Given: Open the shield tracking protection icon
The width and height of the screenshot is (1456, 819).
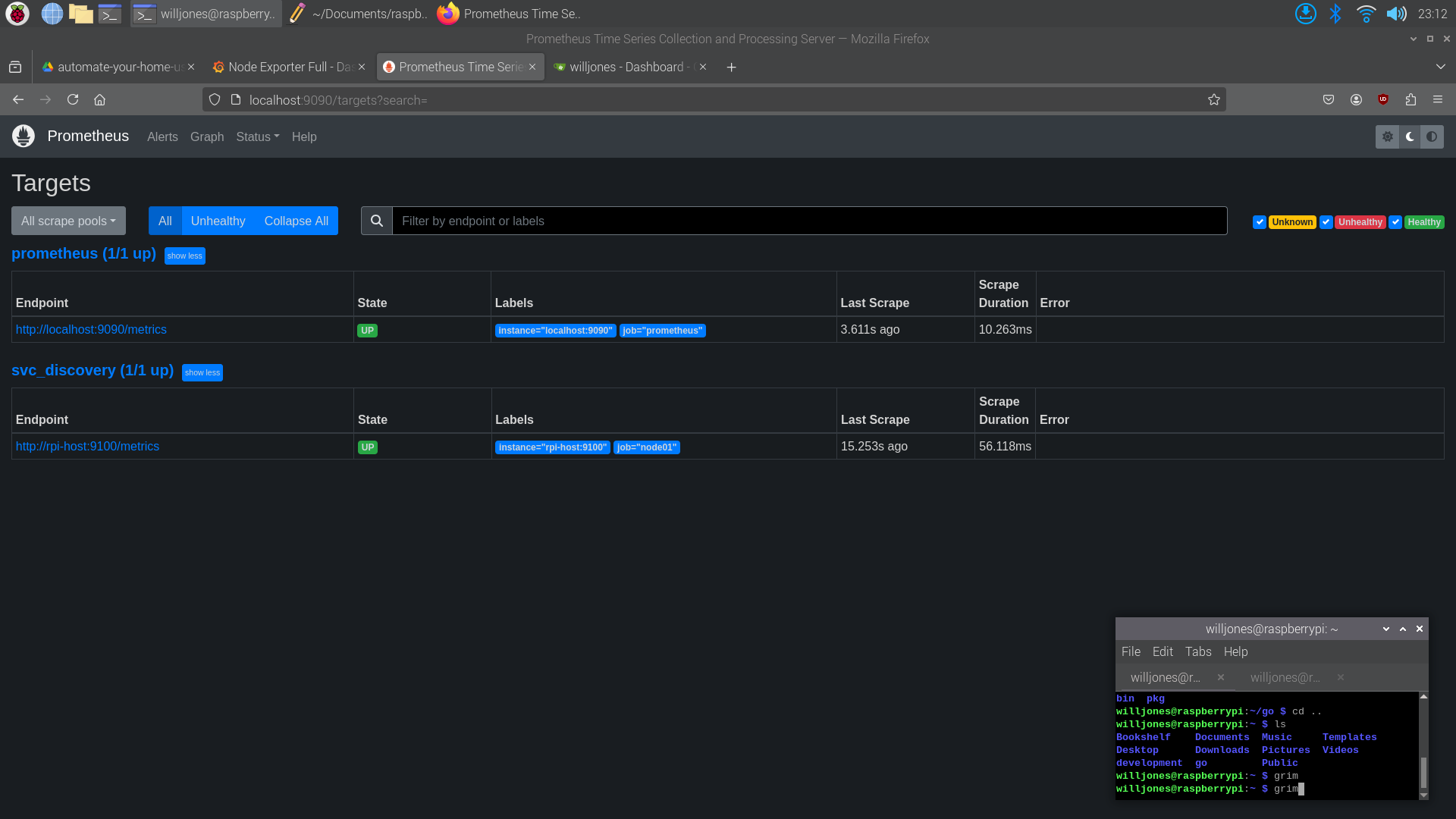Looking at the screenshot, I should [x=215, y=99].
